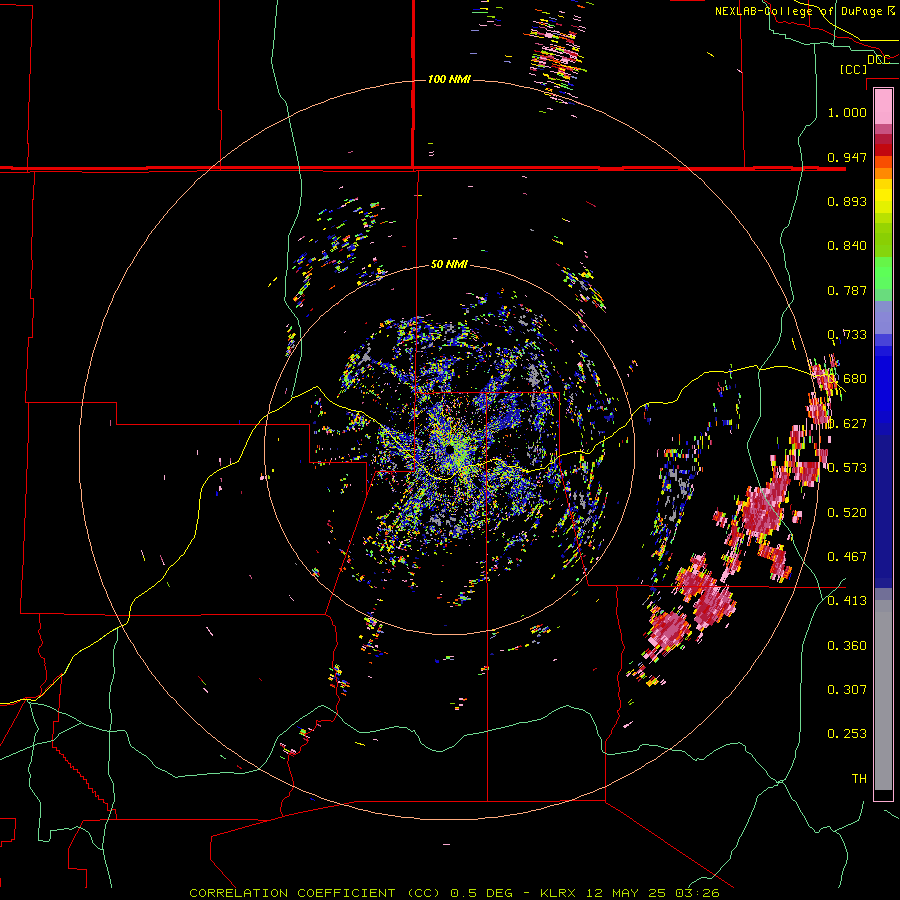This screenshot has height=900, width=900.
Task: Click the 0.573 scale value
Action: 847,468
